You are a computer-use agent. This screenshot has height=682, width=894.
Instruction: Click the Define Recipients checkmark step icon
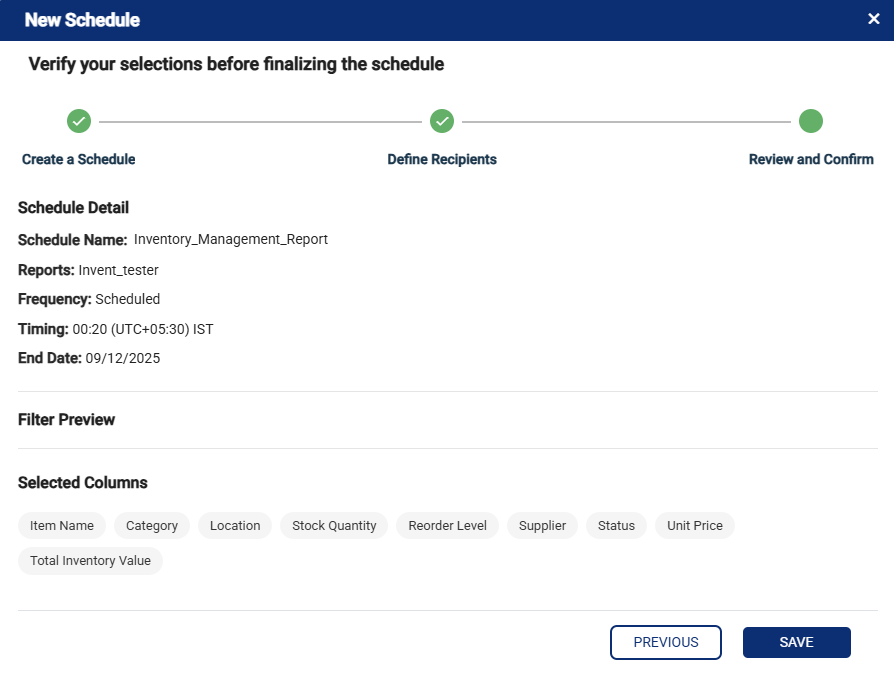(x=442, y=121)
